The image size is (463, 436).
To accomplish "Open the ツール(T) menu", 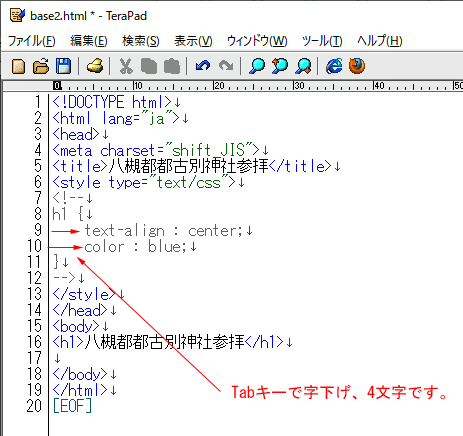I will tap(322, 41).
